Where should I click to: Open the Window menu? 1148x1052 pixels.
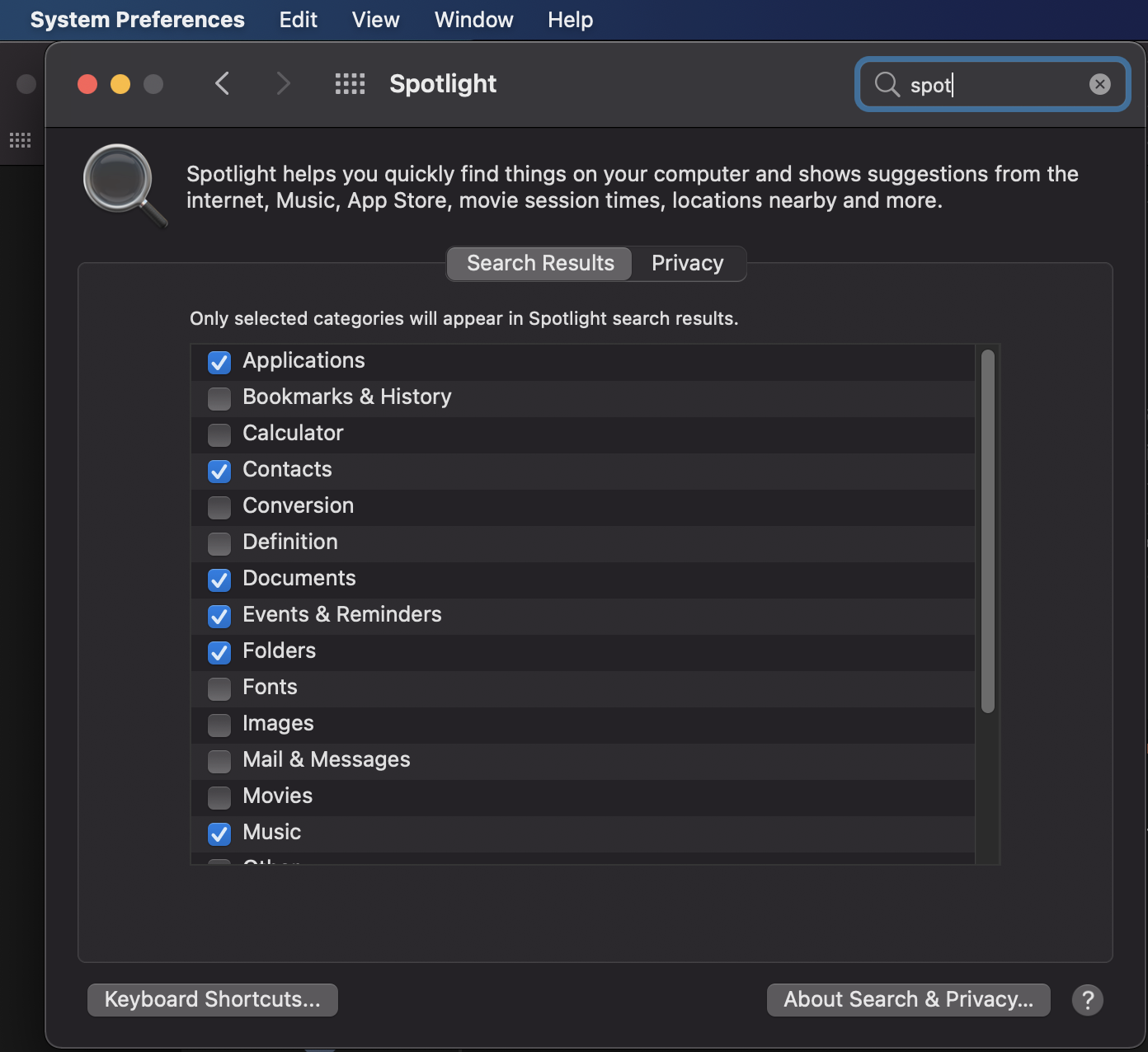[x=474, y=20]
